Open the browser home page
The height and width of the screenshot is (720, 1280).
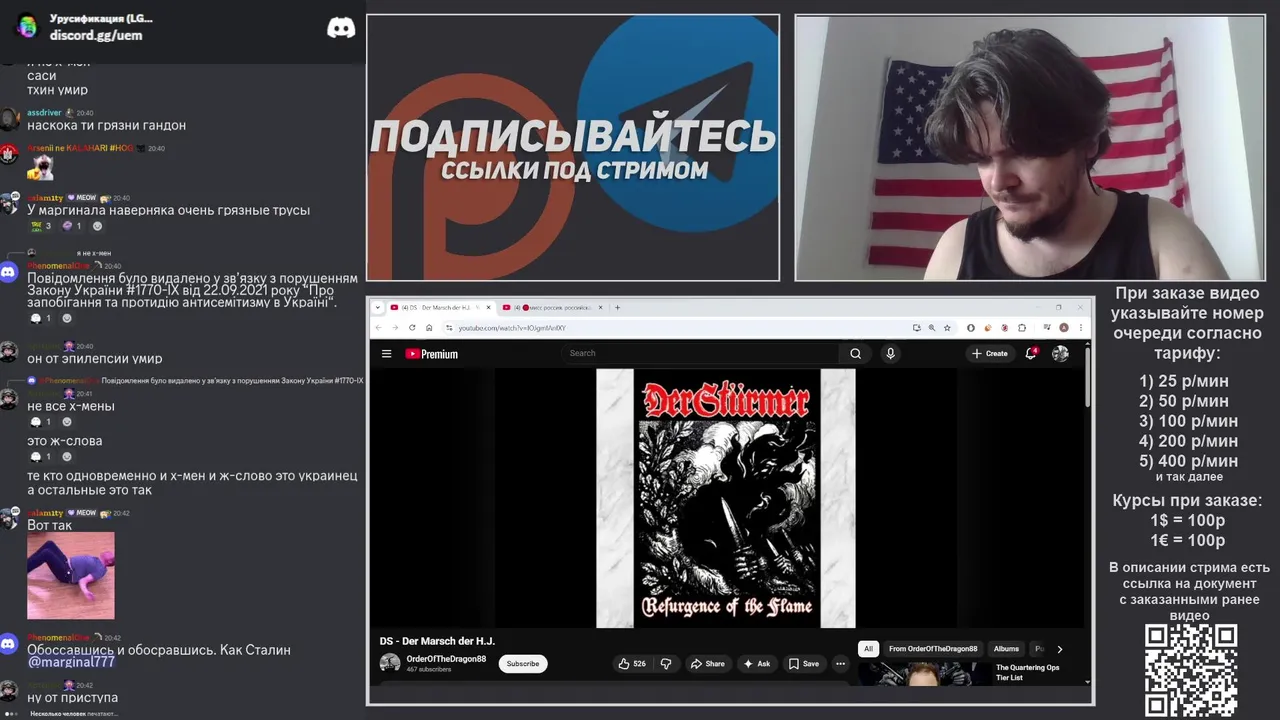pos(429,327)
